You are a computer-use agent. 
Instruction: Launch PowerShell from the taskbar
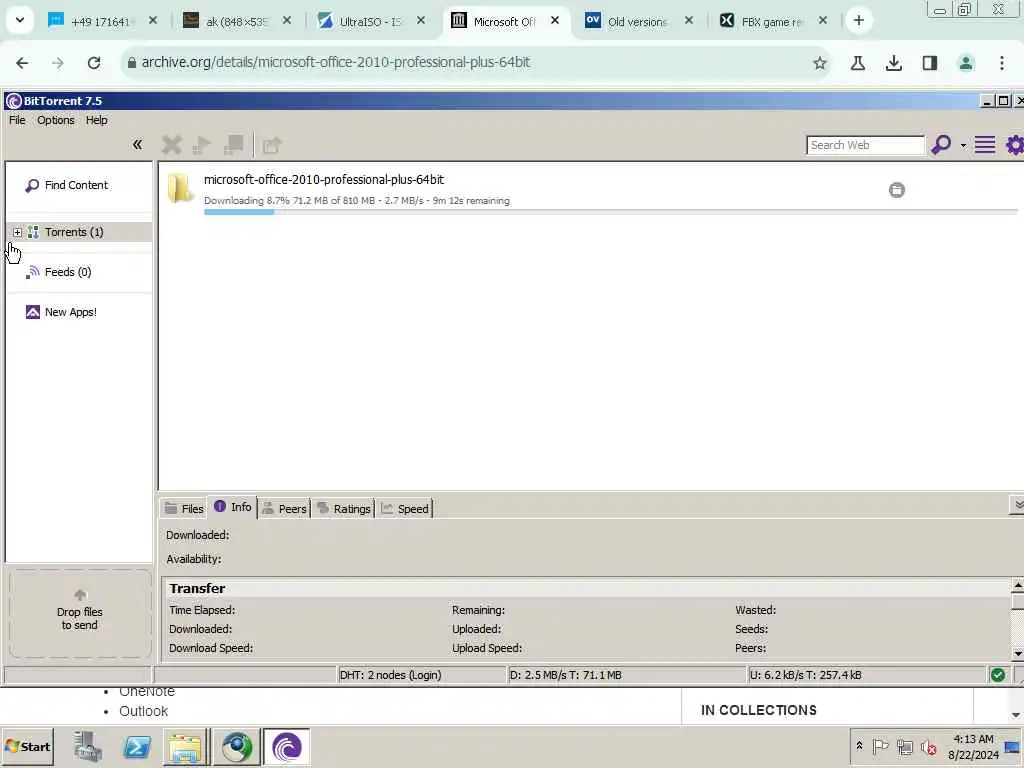click(137, 746)
